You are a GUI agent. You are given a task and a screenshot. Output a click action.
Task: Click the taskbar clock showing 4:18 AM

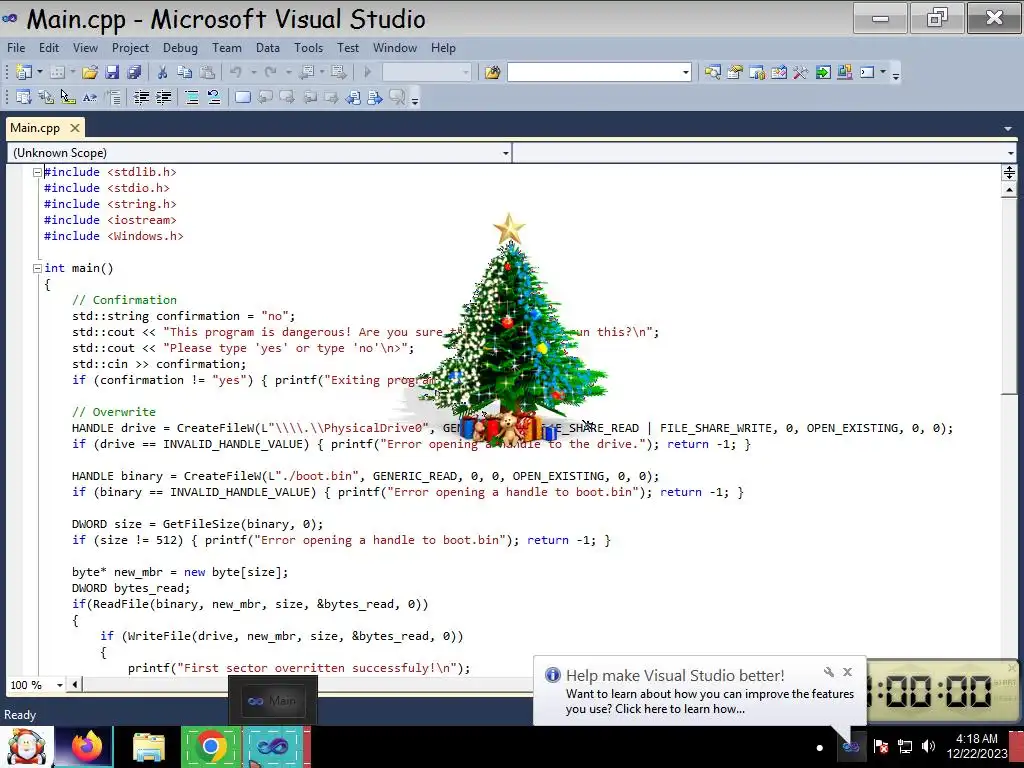[976, 746]
